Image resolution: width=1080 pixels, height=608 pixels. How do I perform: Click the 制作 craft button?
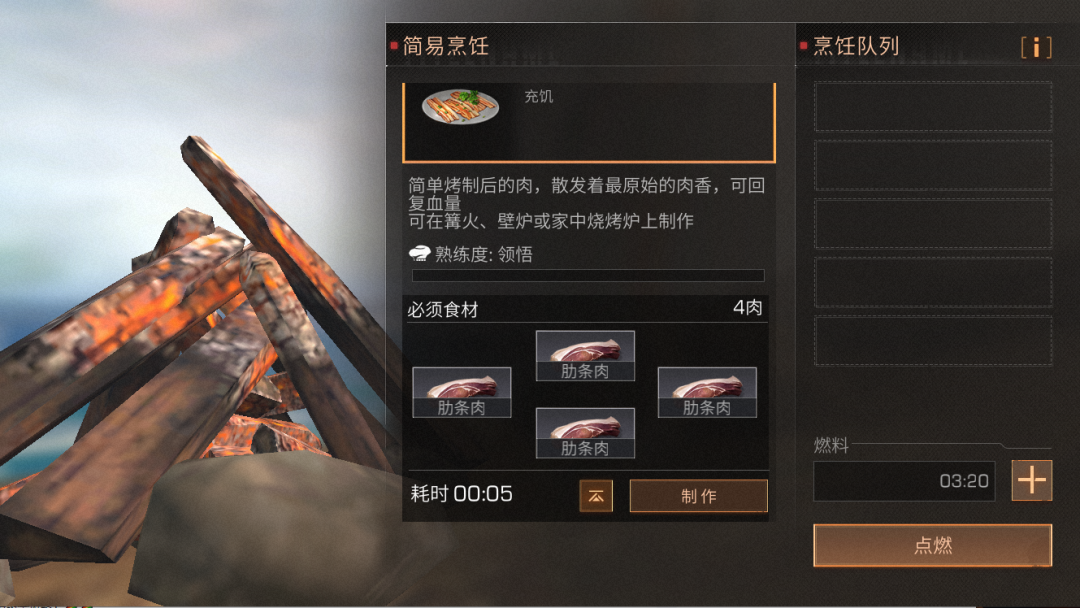[698, 496]
